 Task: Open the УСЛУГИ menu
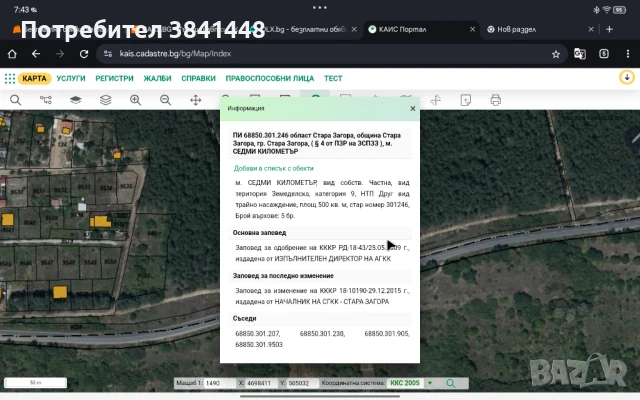pyautogui.click(x=71, y=78)
